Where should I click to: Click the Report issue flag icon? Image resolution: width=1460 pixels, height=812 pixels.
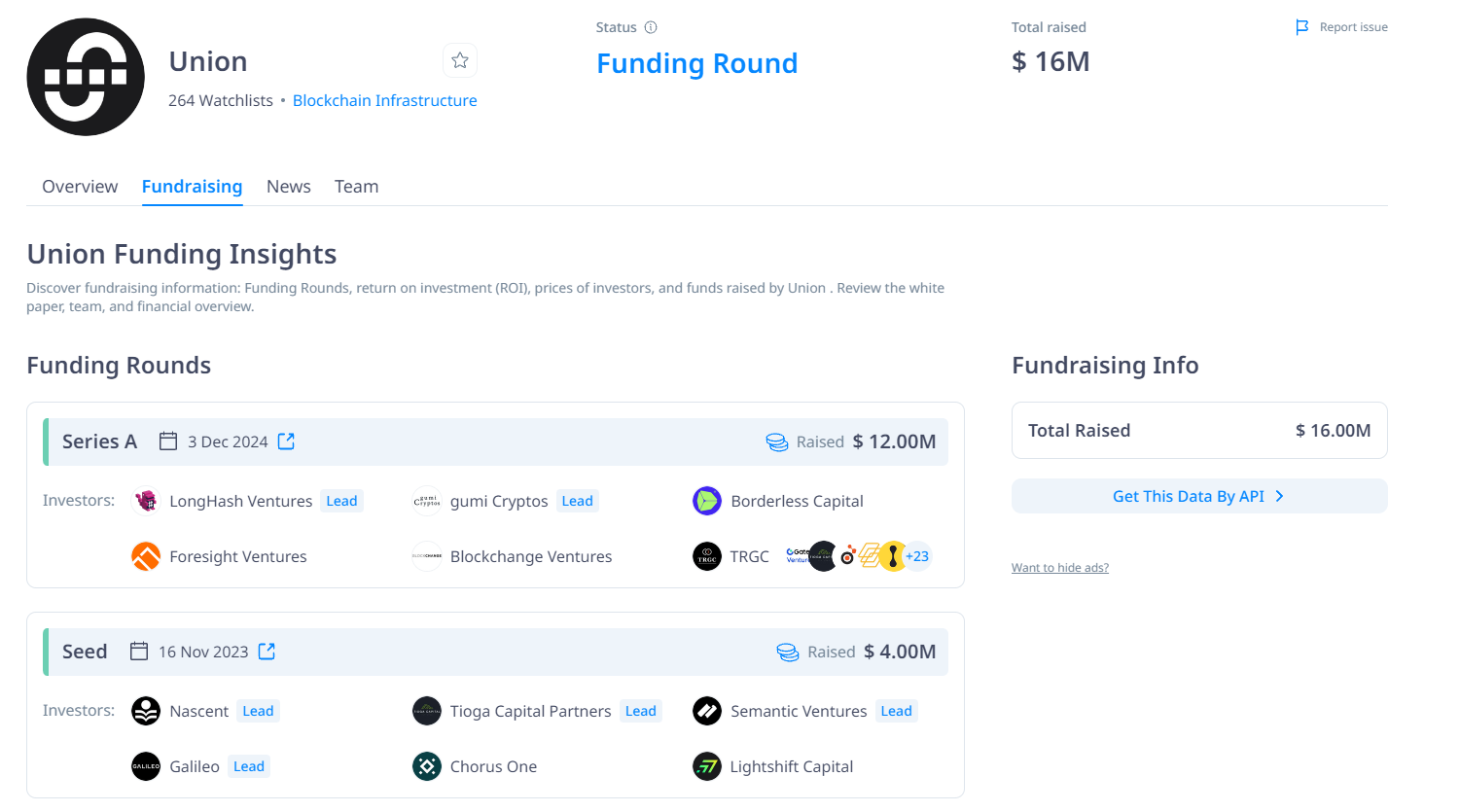click(1301, 27)
